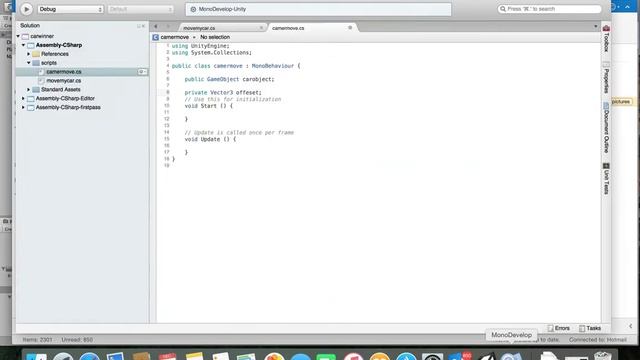Click the Run play button in toolbar
Viewport: 640px width, 360px height.
pyautogui.click(x=26, y=9)
